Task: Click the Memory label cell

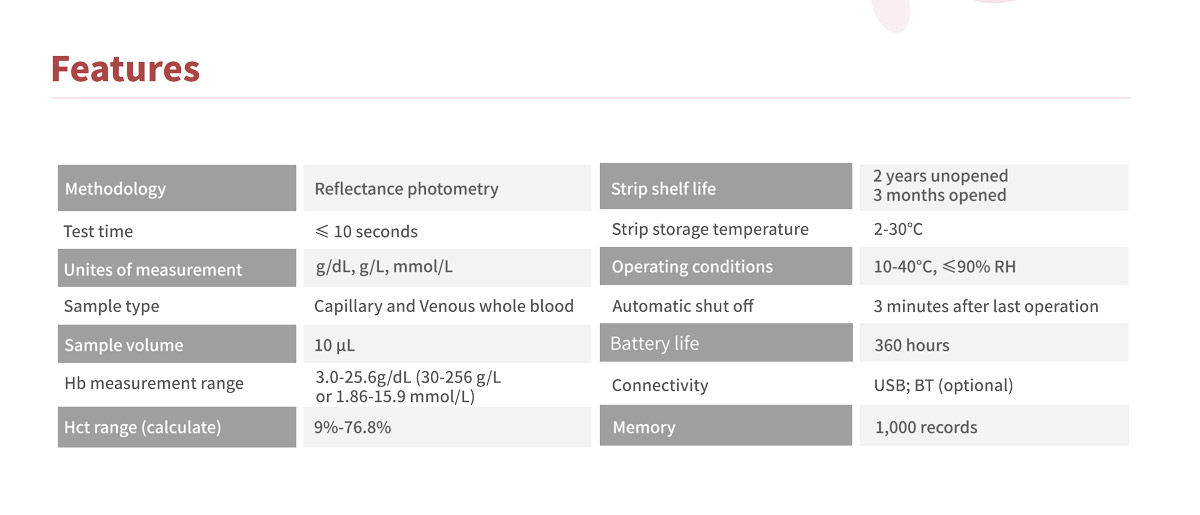Action: (725, 427)
